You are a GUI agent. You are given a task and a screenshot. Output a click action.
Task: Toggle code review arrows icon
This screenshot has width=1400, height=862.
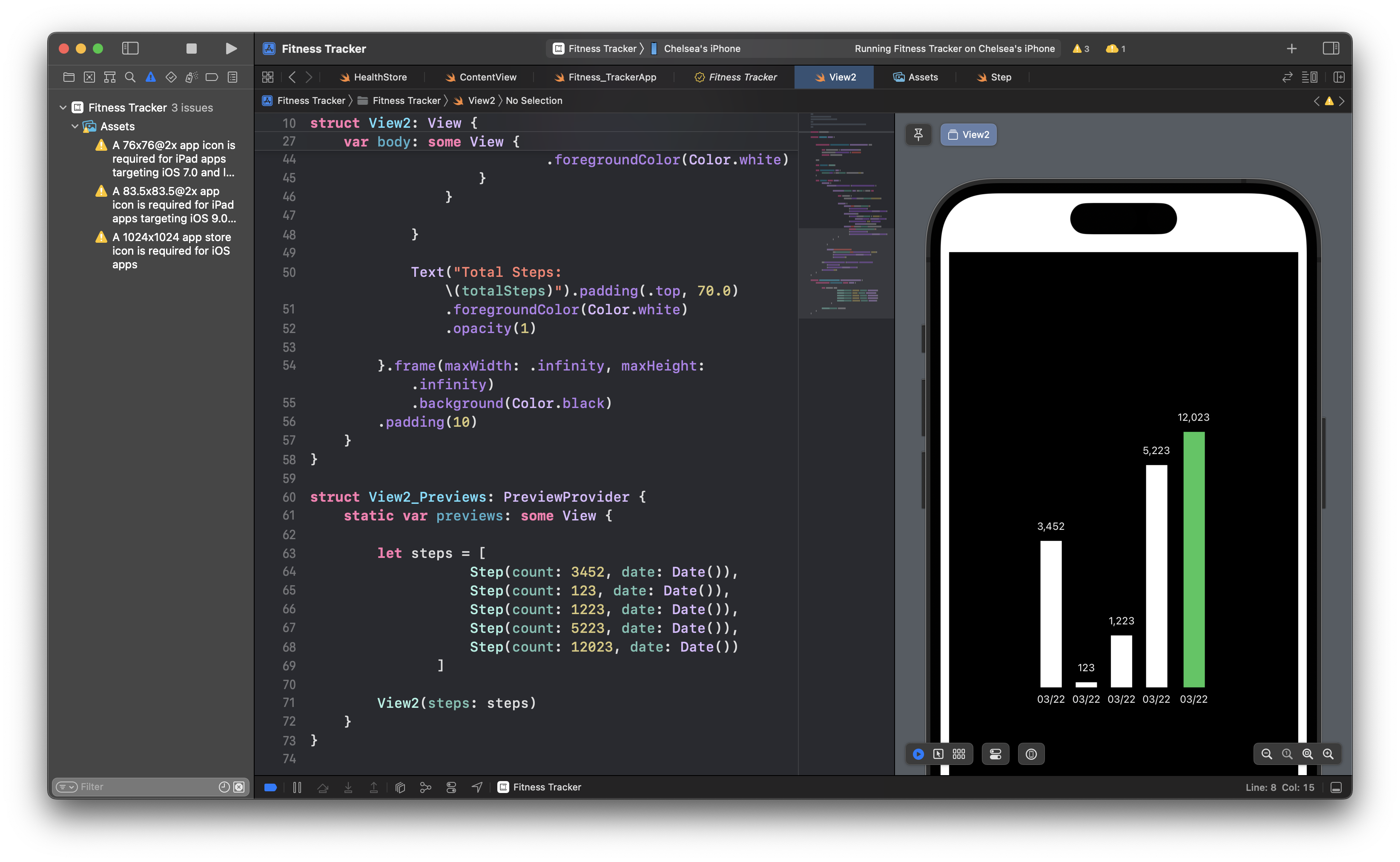tap(1287, 77)
